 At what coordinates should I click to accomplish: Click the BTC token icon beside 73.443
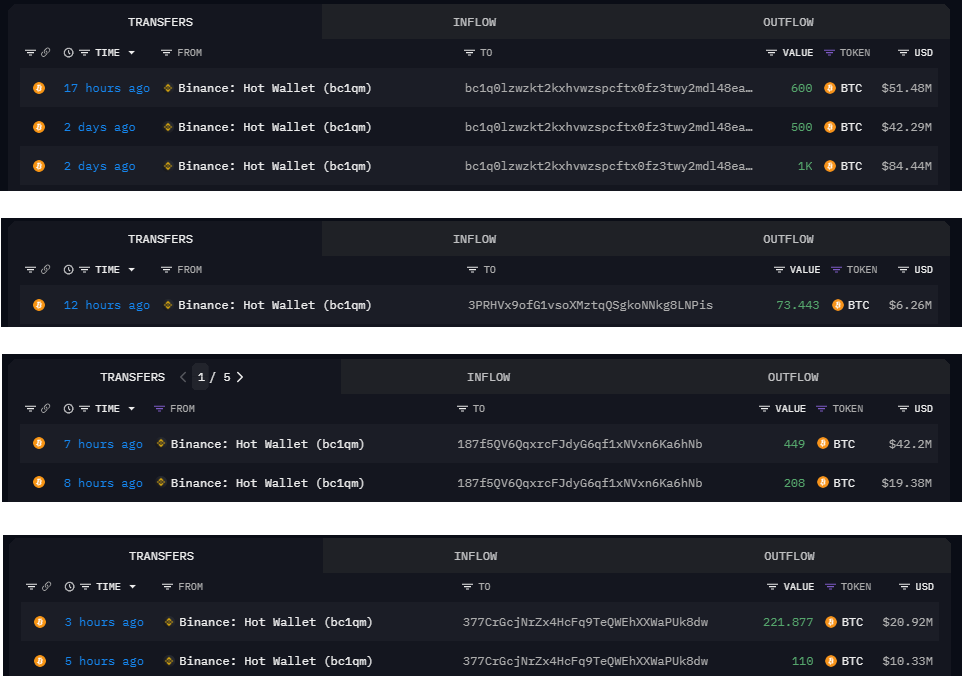coord(837,305)
